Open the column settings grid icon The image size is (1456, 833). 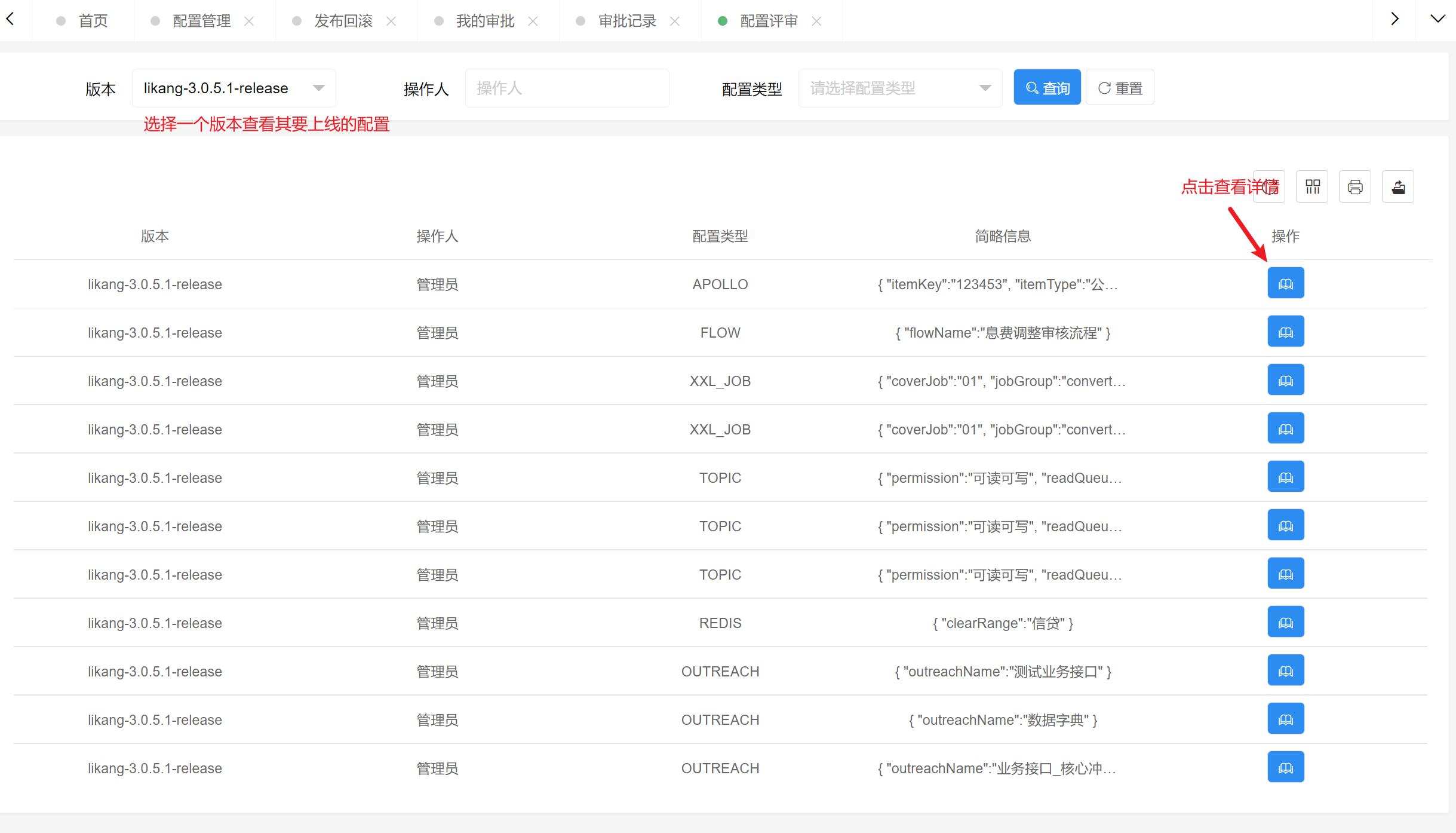click(1312, 187)
